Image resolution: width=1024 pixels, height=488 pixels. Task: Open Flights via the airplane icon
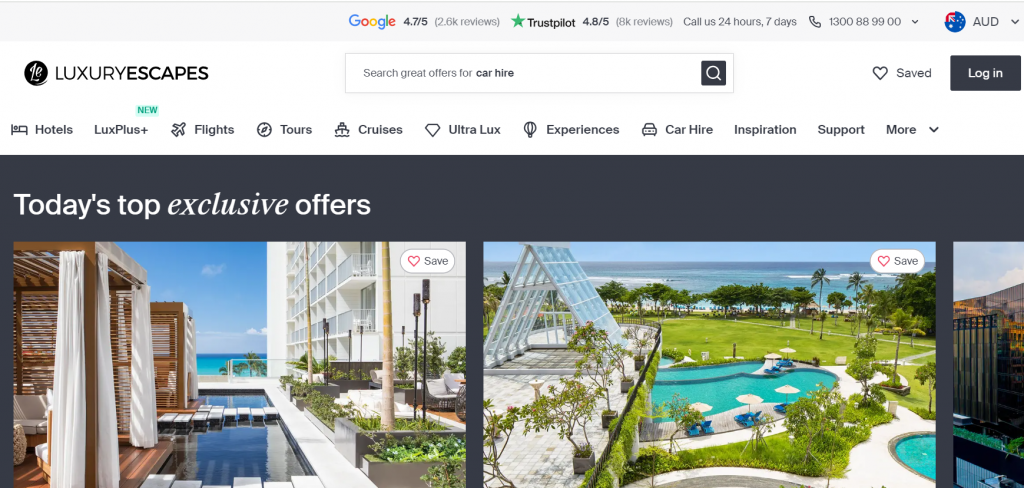[178, 129]
